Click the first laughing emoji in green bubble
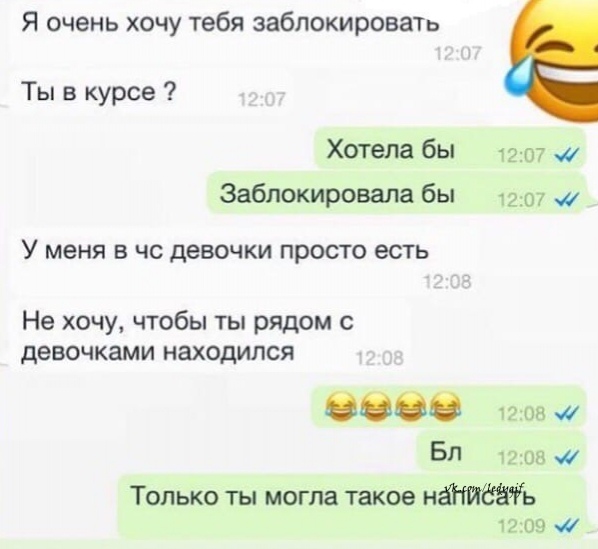This screenshot has height=549, width=598. pyautogui.click(x=340, y=406)
